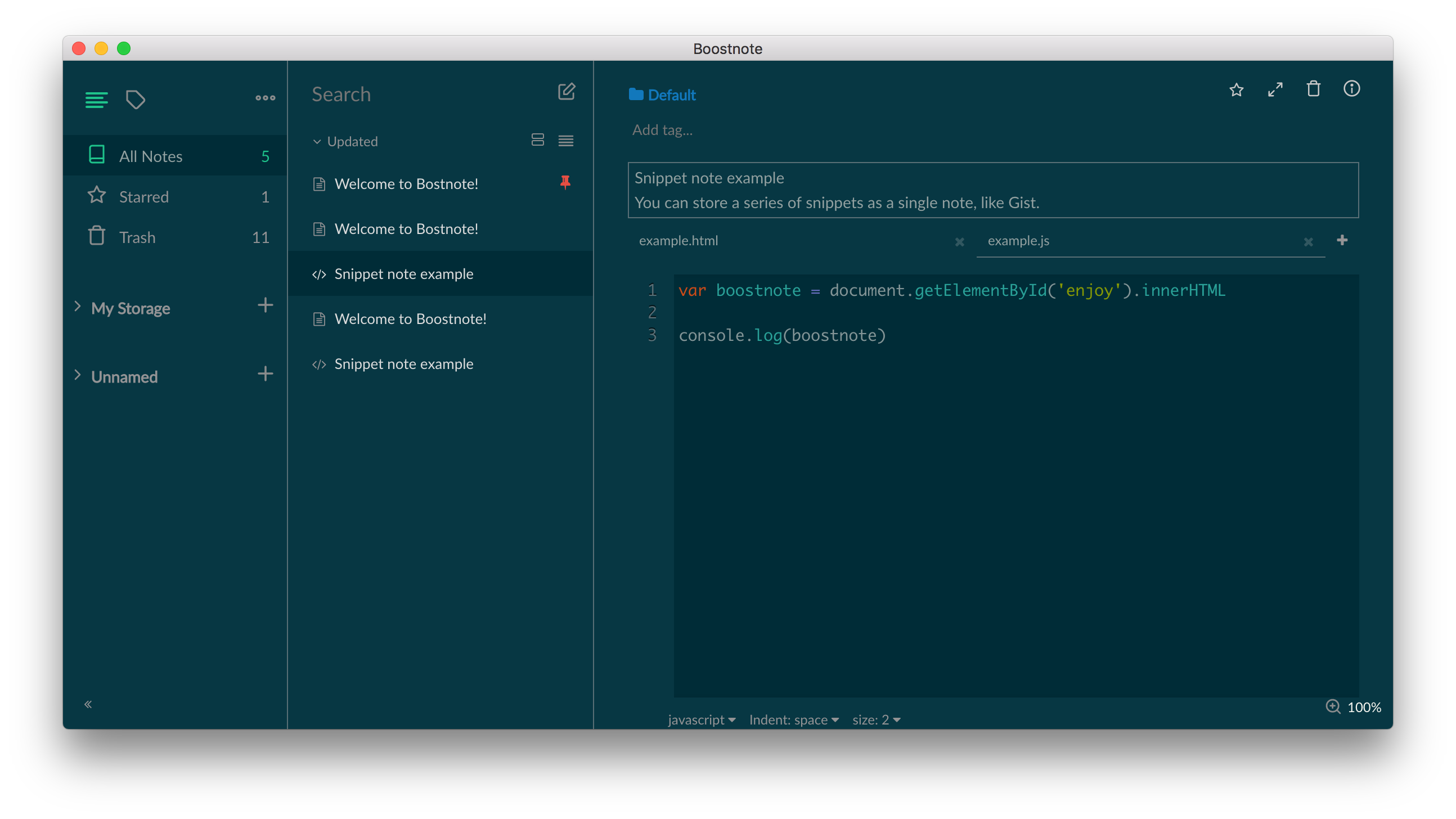Add a new snippet tab with plus button
The width and height of the screenshot is (1456, 819).
(x=1343, y=240)
